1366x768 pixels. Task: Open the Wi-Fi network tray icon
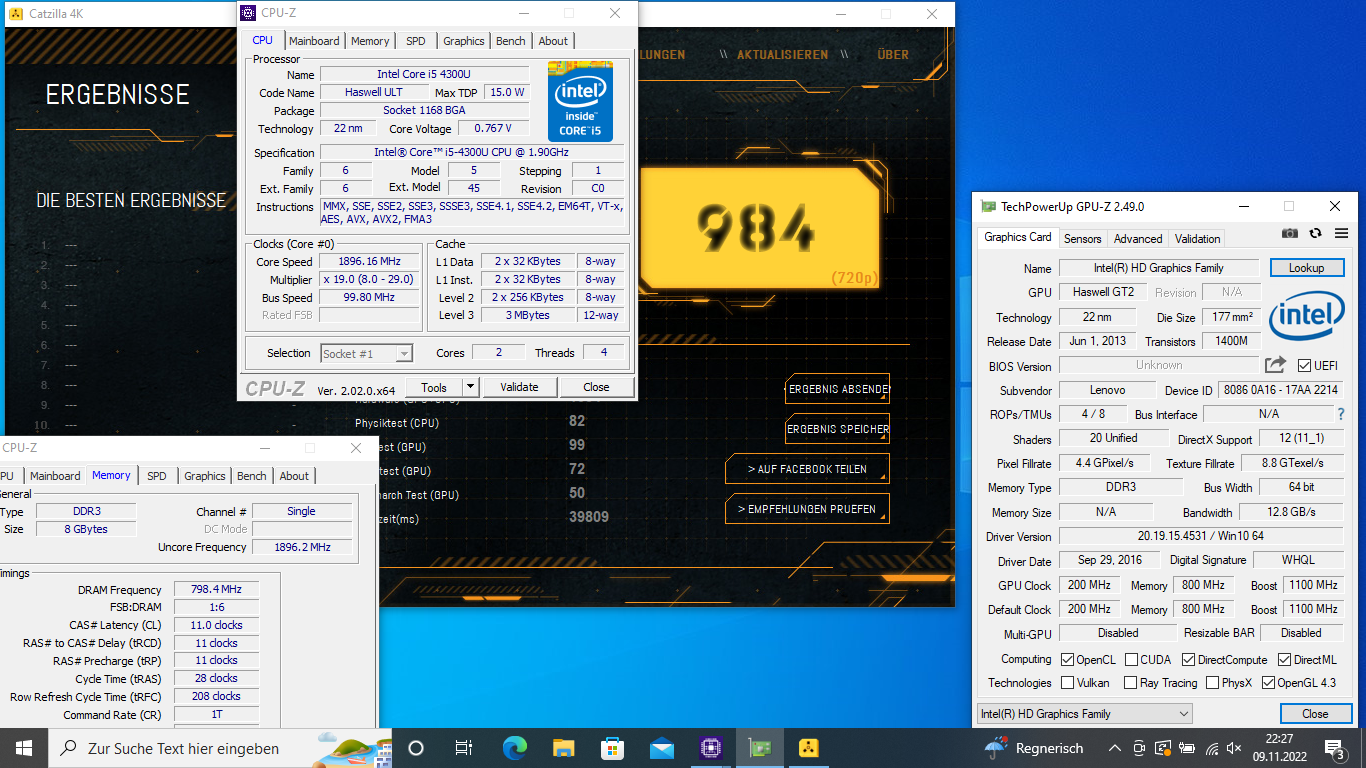1212,748
